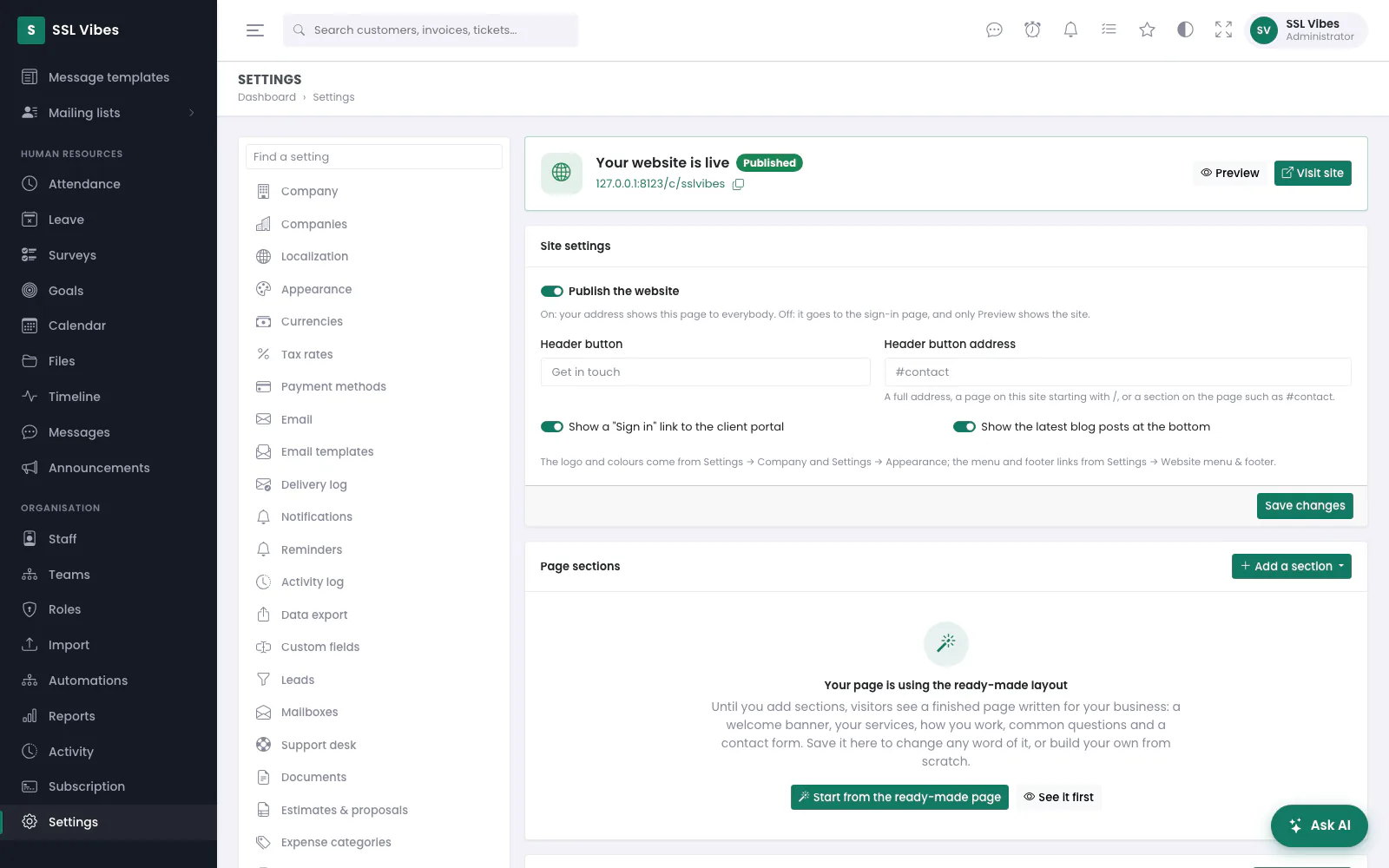The width and height of the screenshot is (1389, 868).
Task: Click the Roles shield icon in sidebar
Action: 30,609
